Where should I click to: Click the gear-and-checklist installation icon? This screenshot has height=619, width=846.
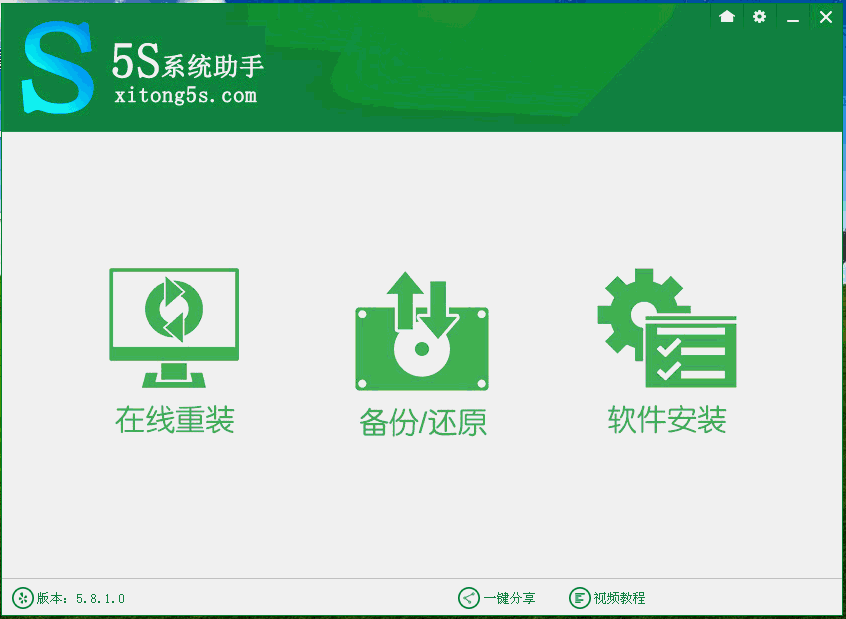(666, 330)
